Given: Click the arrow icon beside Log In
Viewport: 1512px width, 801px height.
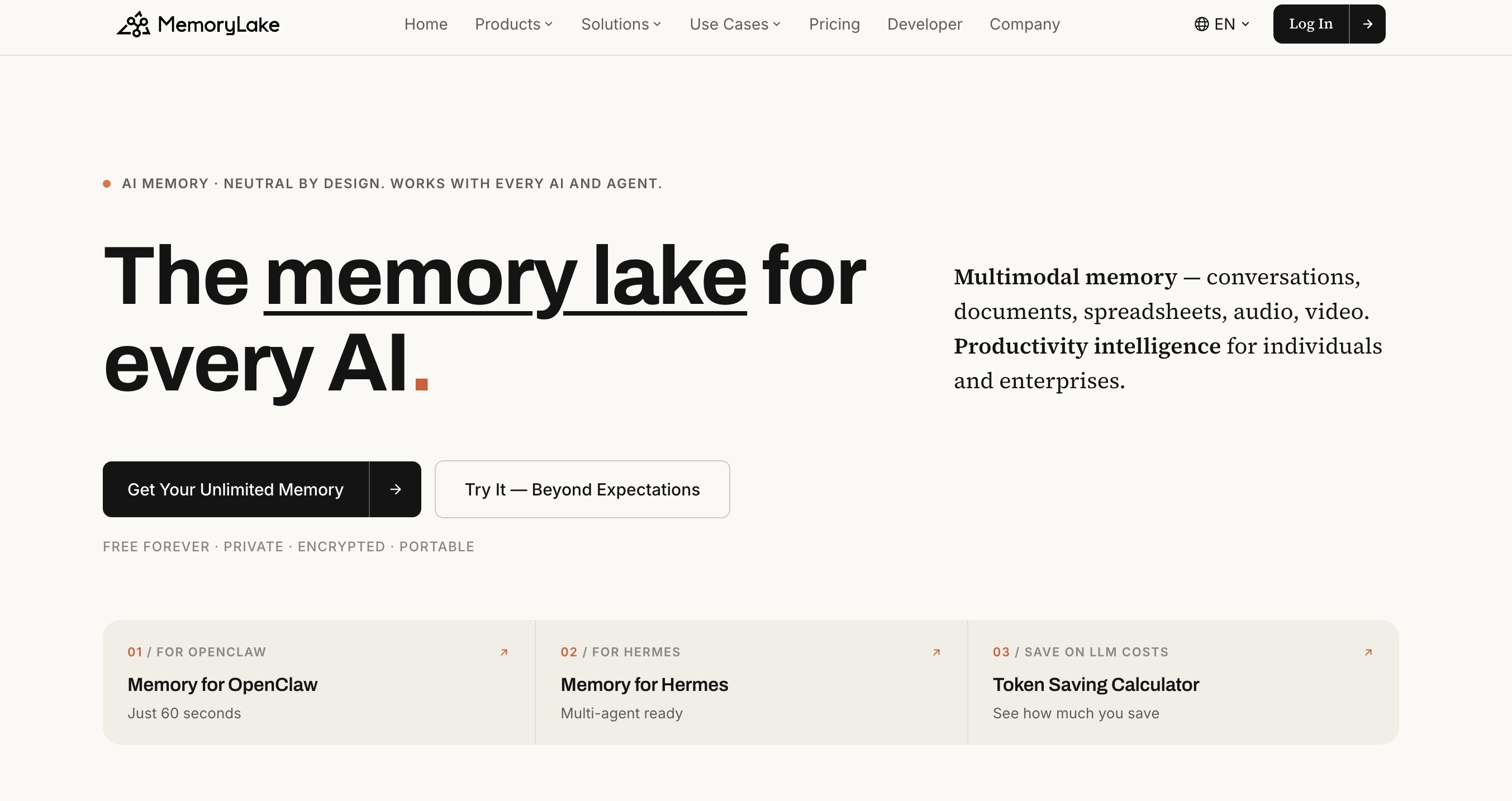Looking at the screenshot, I should 1368,24.
